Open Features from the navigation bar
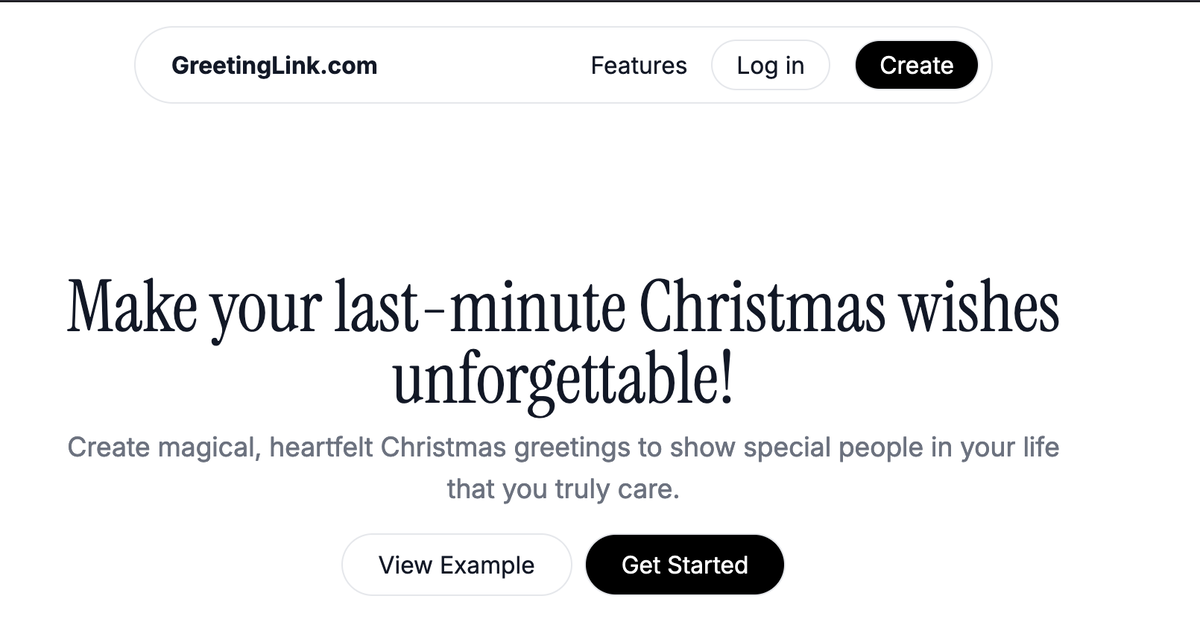Image resolution: width=1200 pixels, height=634 pixels. pyautogui.click(x=638, y=65)
